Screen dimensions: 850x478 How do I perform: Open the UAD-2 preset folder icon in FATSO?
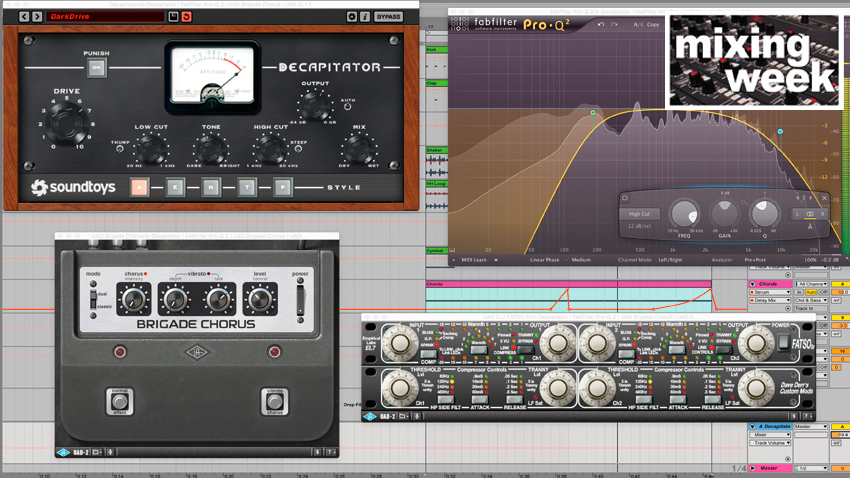tap(404, 416)
